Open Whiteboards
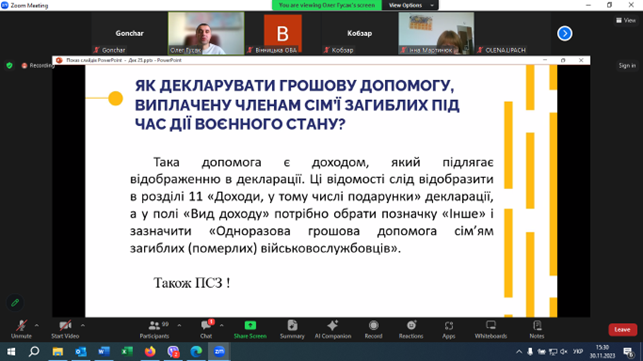Viewport: 643px width, 361px height. coord(490,329)
